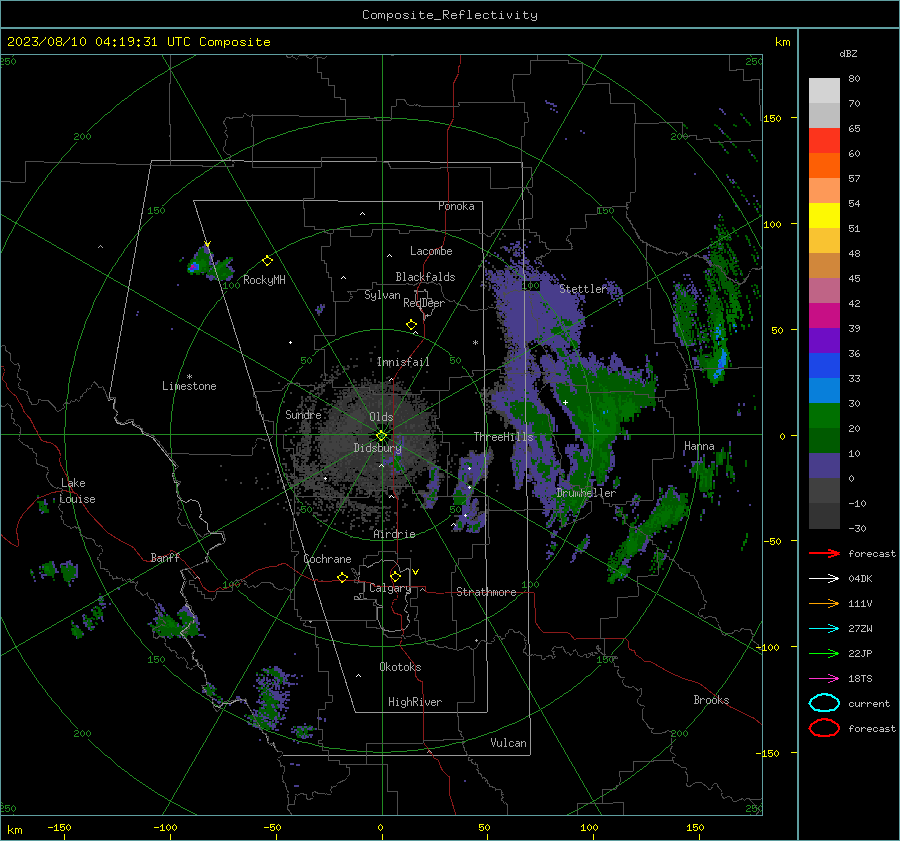Click the Calgary city label
The height and width of the screenshot is (841, 900).
click(390, 588)
